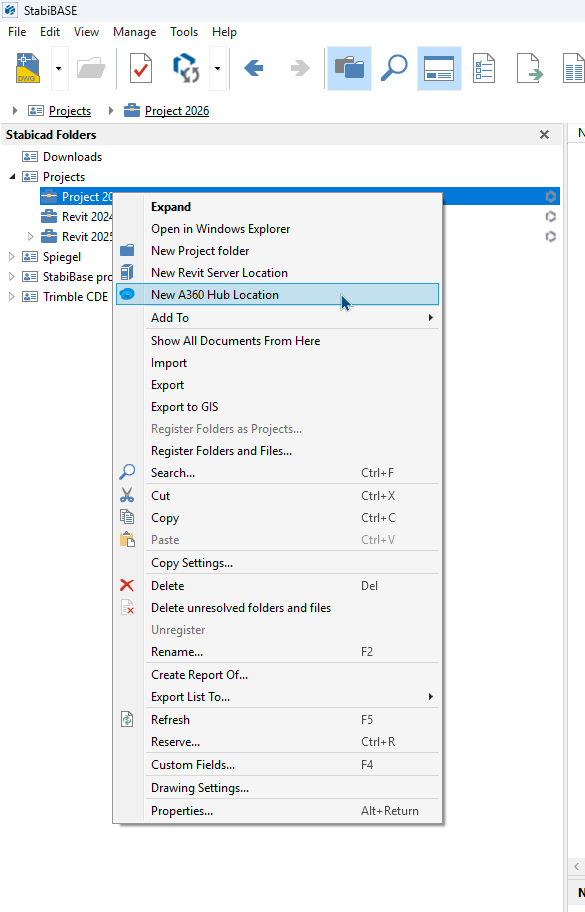Viewport: 585px width, 912px height.
Task: Select the Revit 2024 project in tree
Action: pyautogui.click(x=87, y=217)
